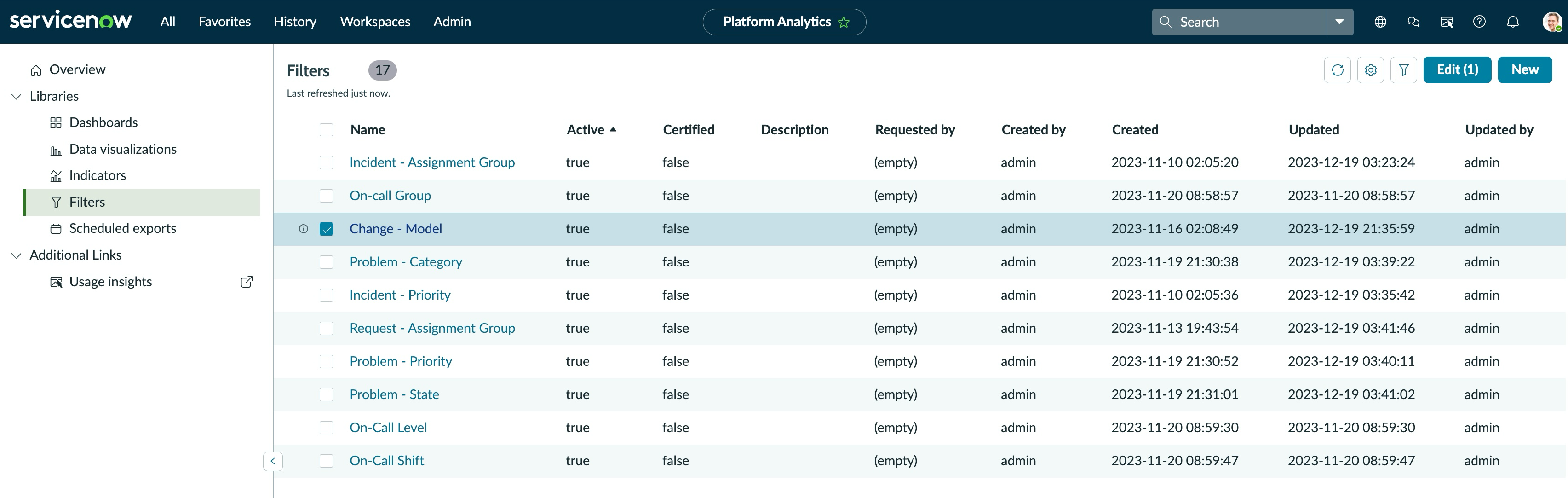Open the Workspaces menu

(375, 22)
